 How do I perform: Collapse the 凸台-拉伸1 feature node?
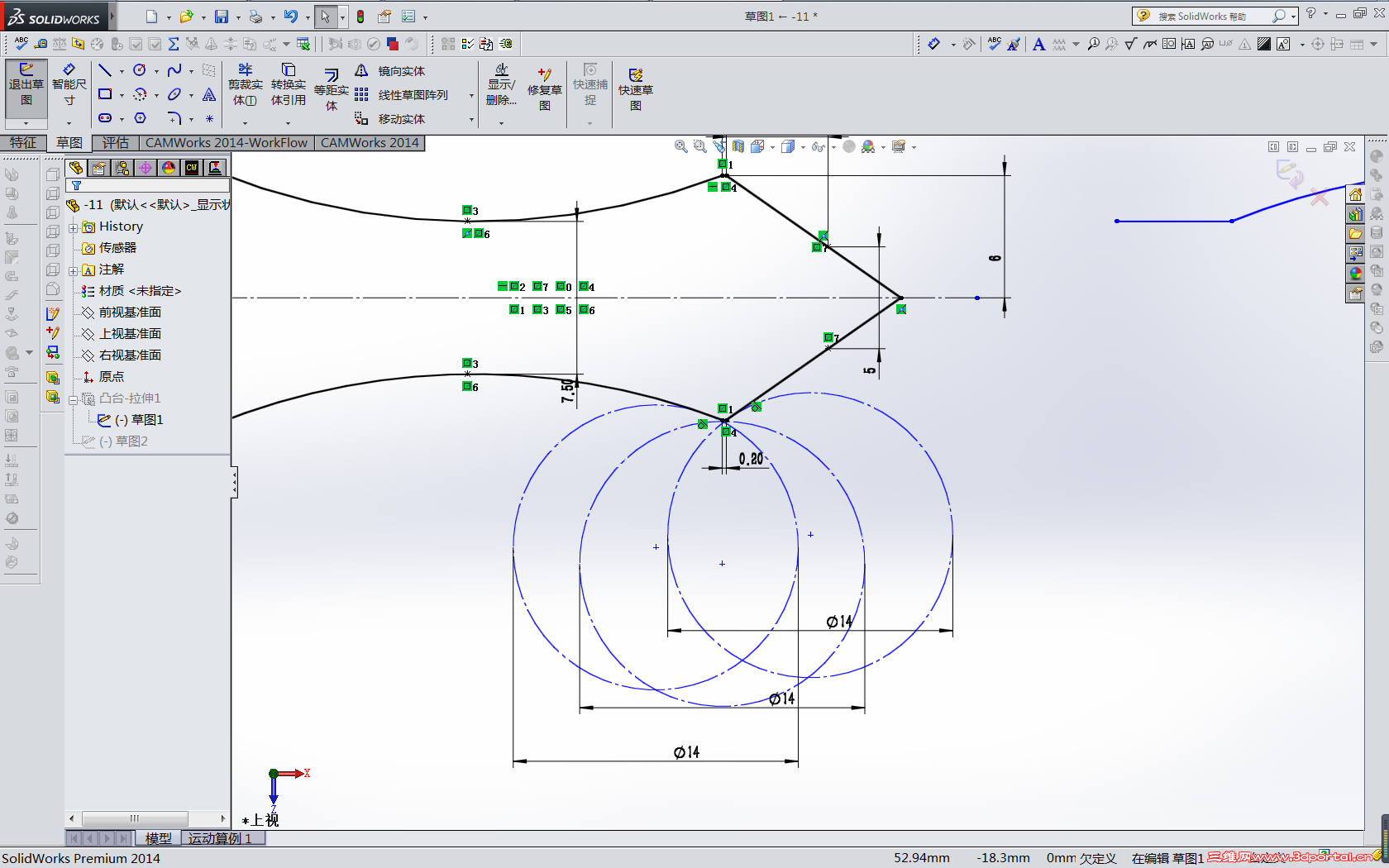click(x=74, y=399)
